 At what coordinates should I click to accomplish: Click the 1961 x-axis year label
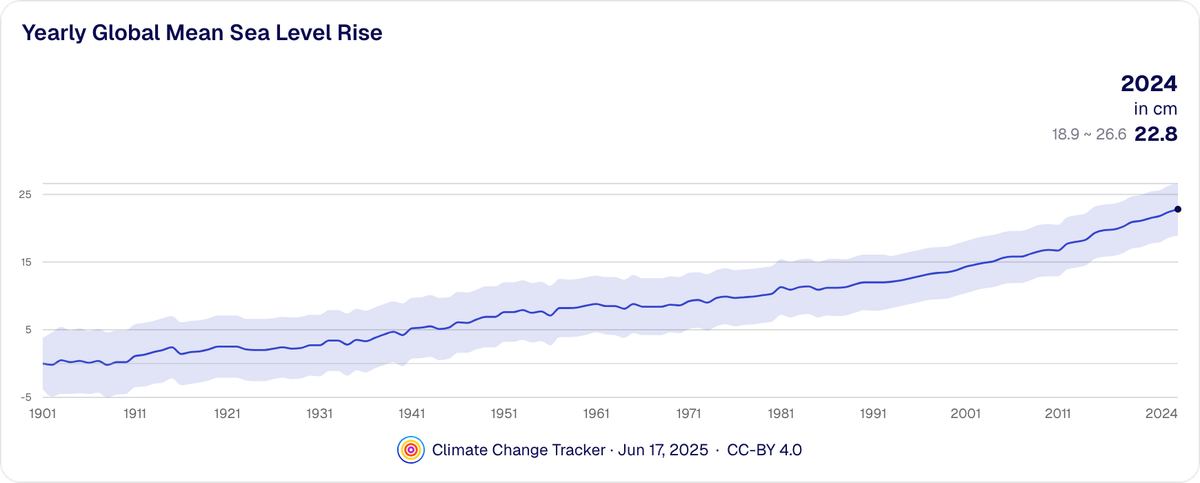(597, 413)
